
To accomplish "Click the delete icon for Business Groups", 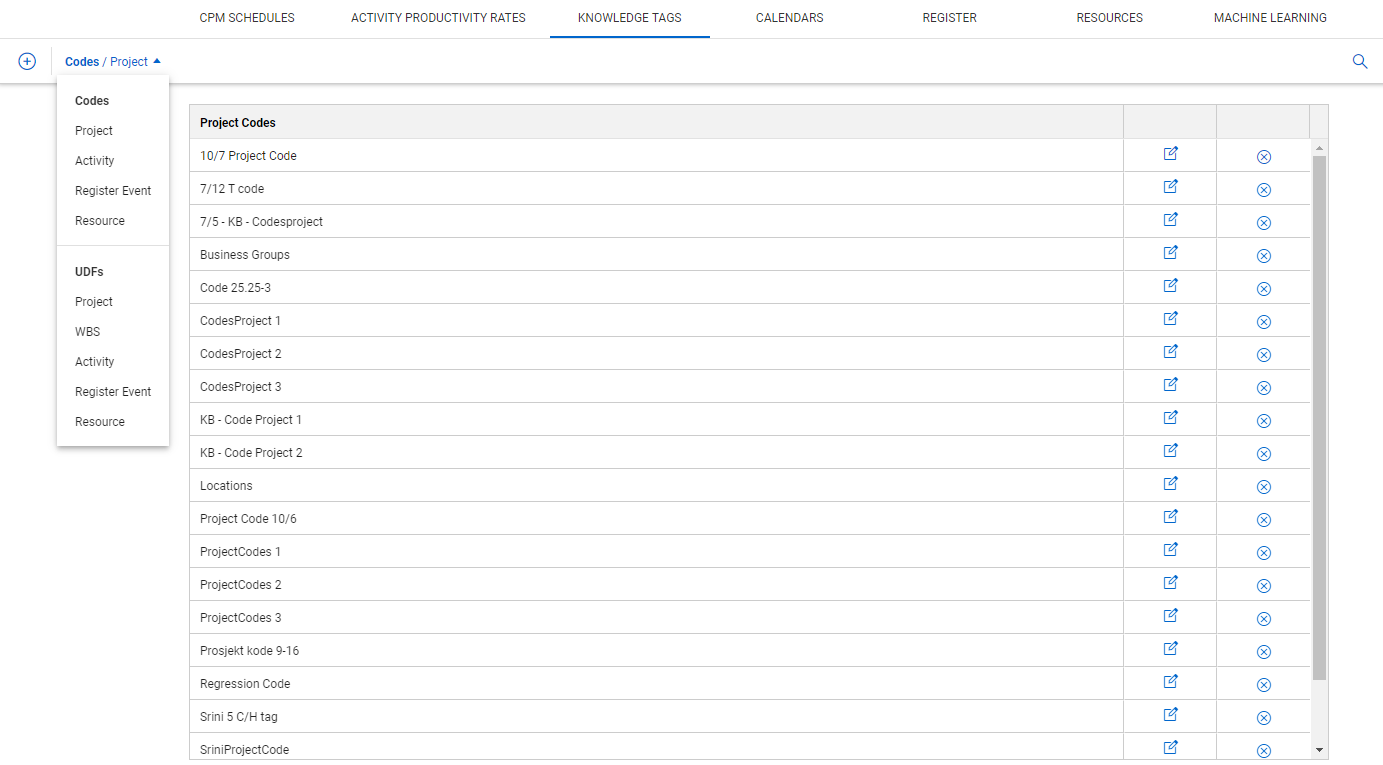I will (x=1263, y=255).
